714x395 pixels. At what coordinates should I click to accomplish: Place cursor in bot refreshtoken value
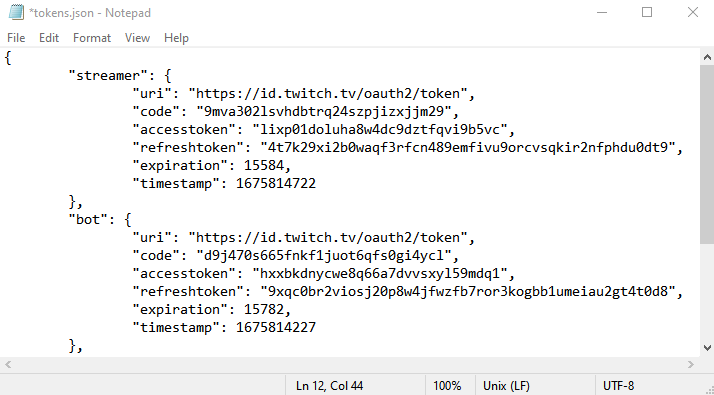tap(468, 292)
